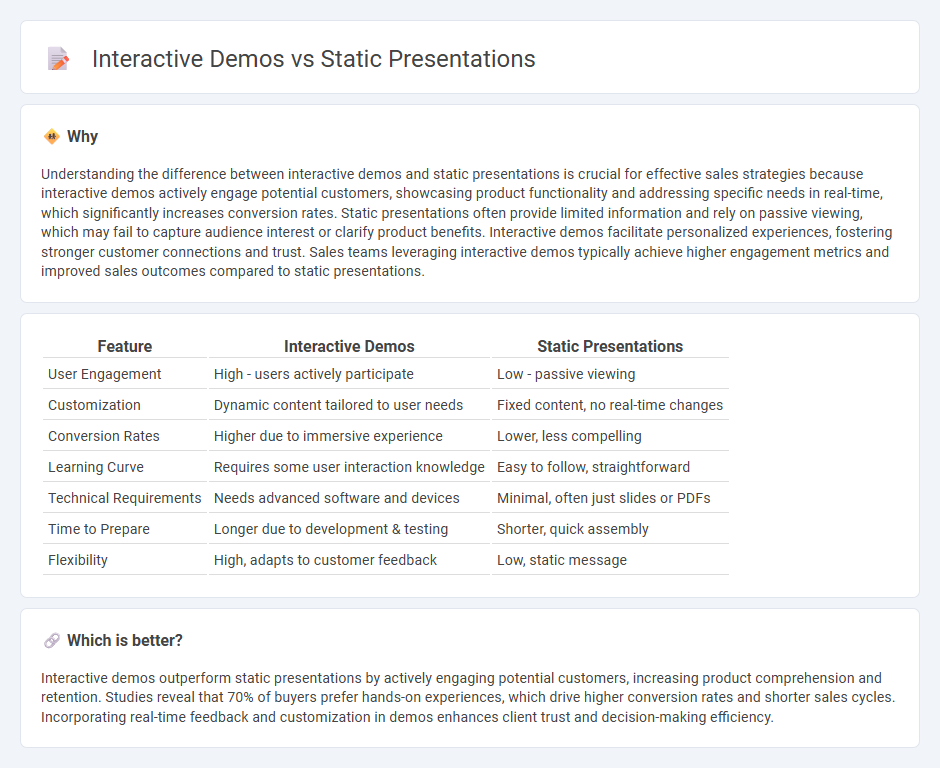
Task: Click the Which is better? heading
Action: point(125,640)
